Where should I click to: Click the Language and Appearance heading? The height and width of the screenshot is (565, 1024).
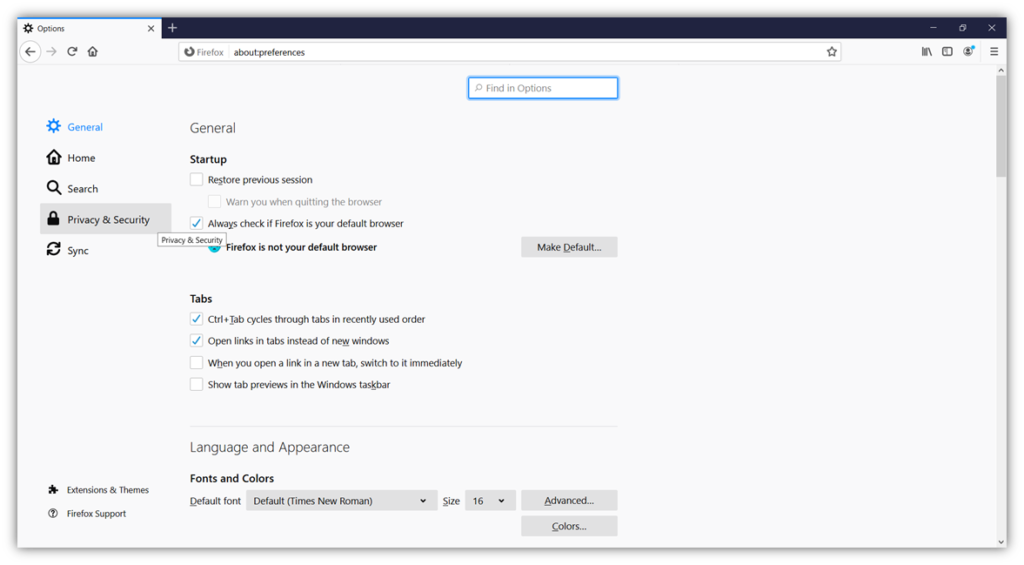tap(270, 447)
